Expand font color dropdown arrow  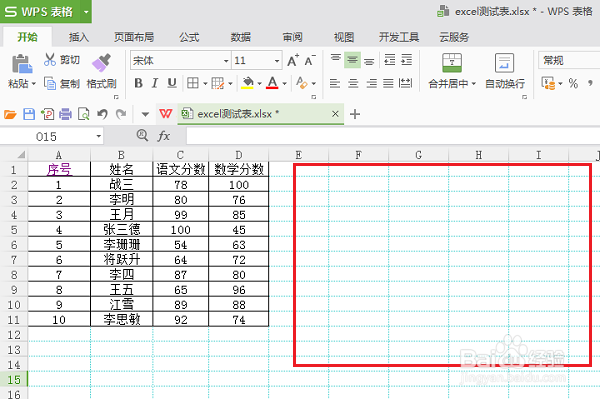[x=284, y=83]
